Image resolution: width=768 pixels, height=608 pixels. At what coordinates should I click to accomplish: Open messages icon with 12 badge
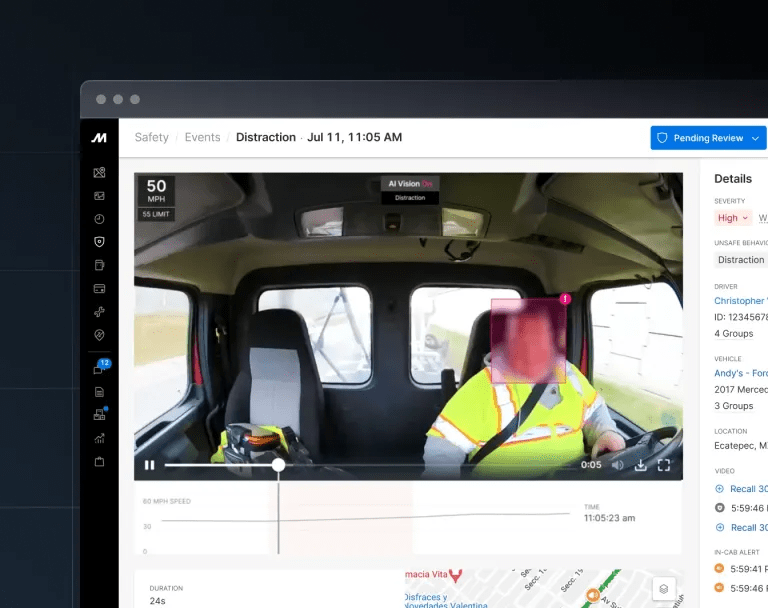(99, 370)
